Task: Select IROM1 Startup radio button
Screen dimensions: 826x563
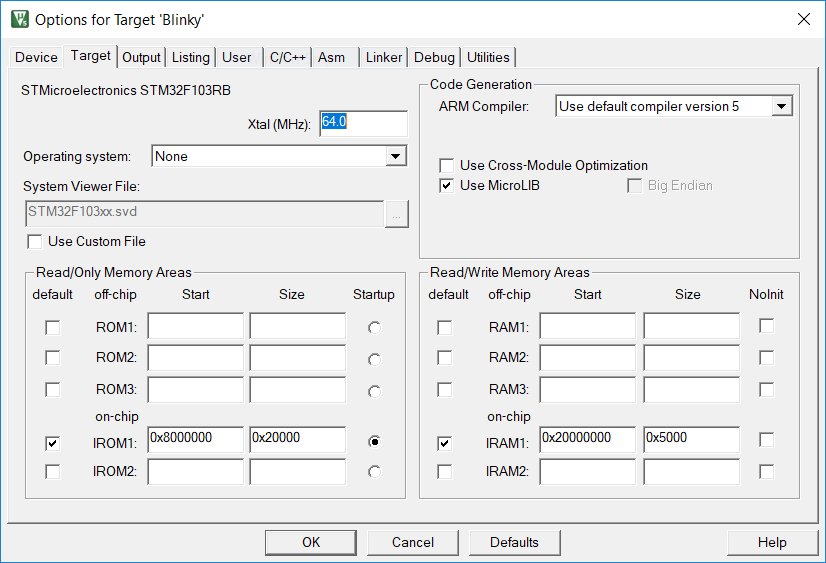Action: tap(375, 441)
